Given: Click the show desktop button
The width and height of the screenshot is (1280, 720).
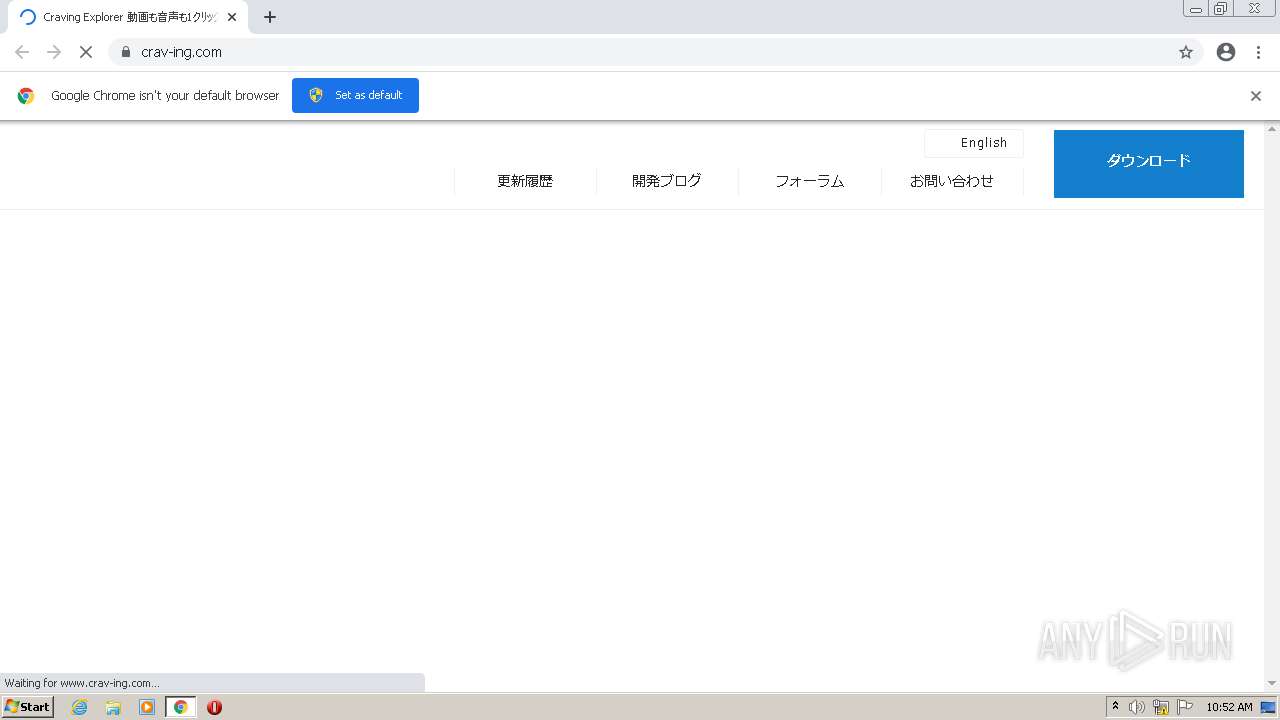Looking at the screenshot, I should tap(1269, 707).
